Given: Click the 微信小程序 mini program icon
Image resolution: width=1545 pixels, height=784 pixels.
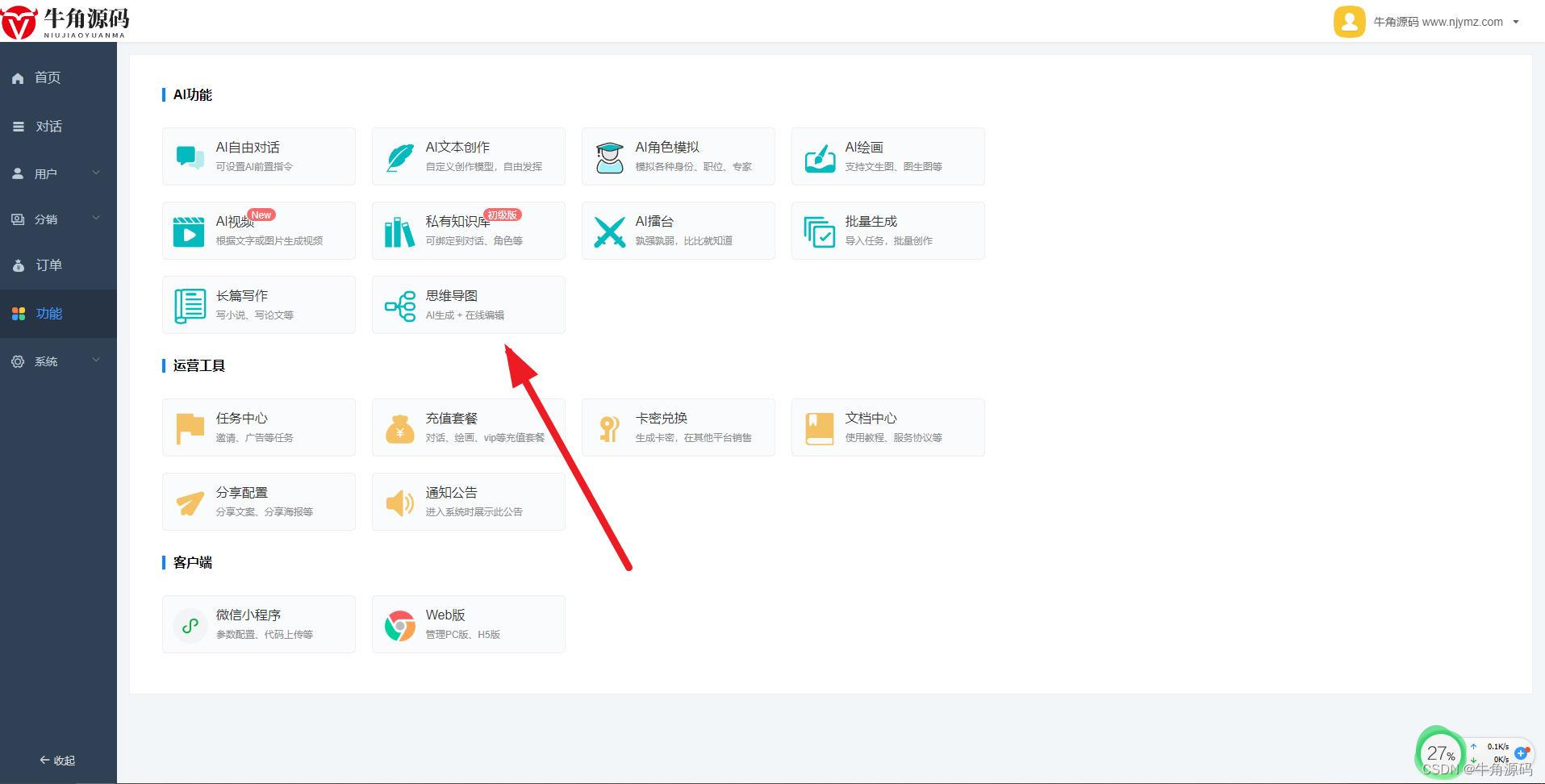Looking at the screenshot, I should click(x=190, y=625).
